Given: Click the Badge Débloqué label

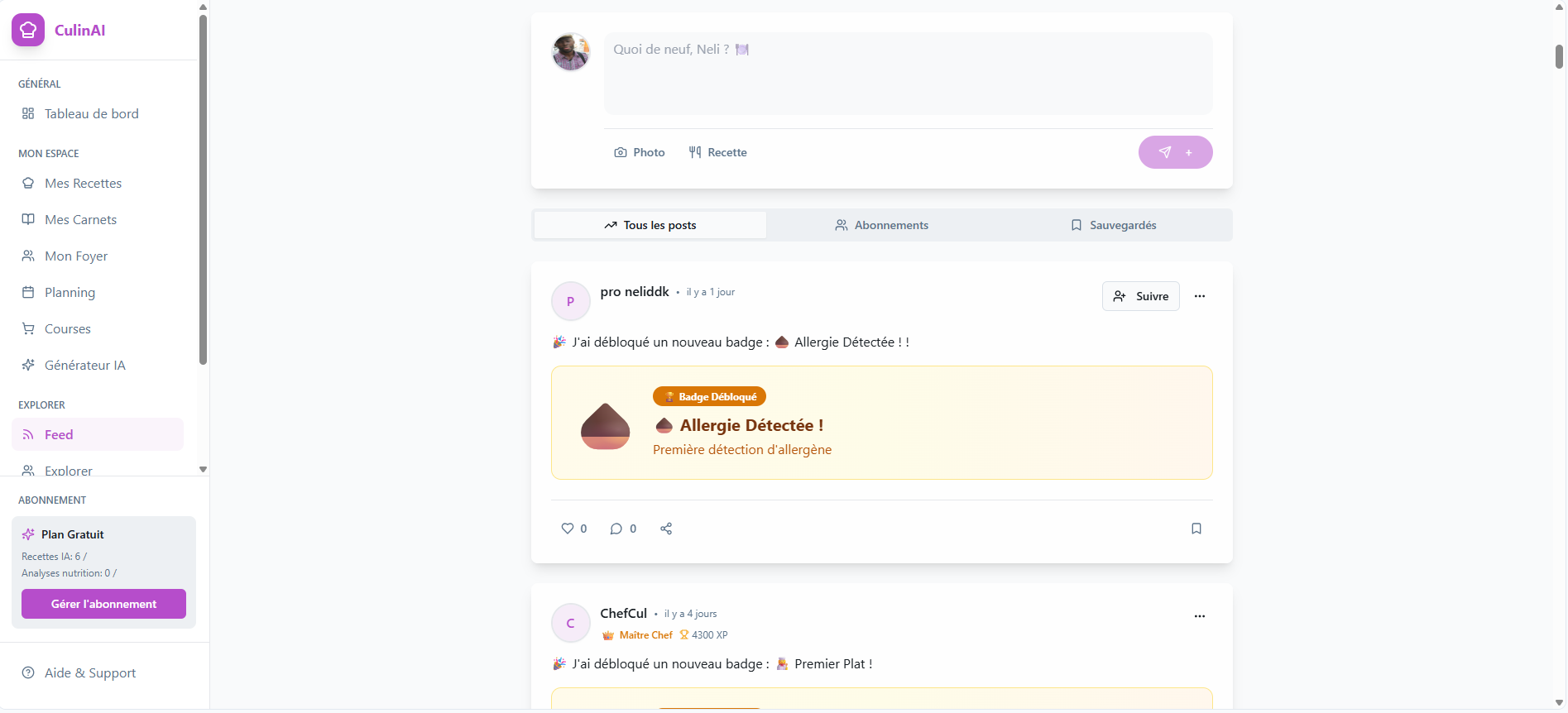Looking at the screenshot, I should [x=709, y=397].
